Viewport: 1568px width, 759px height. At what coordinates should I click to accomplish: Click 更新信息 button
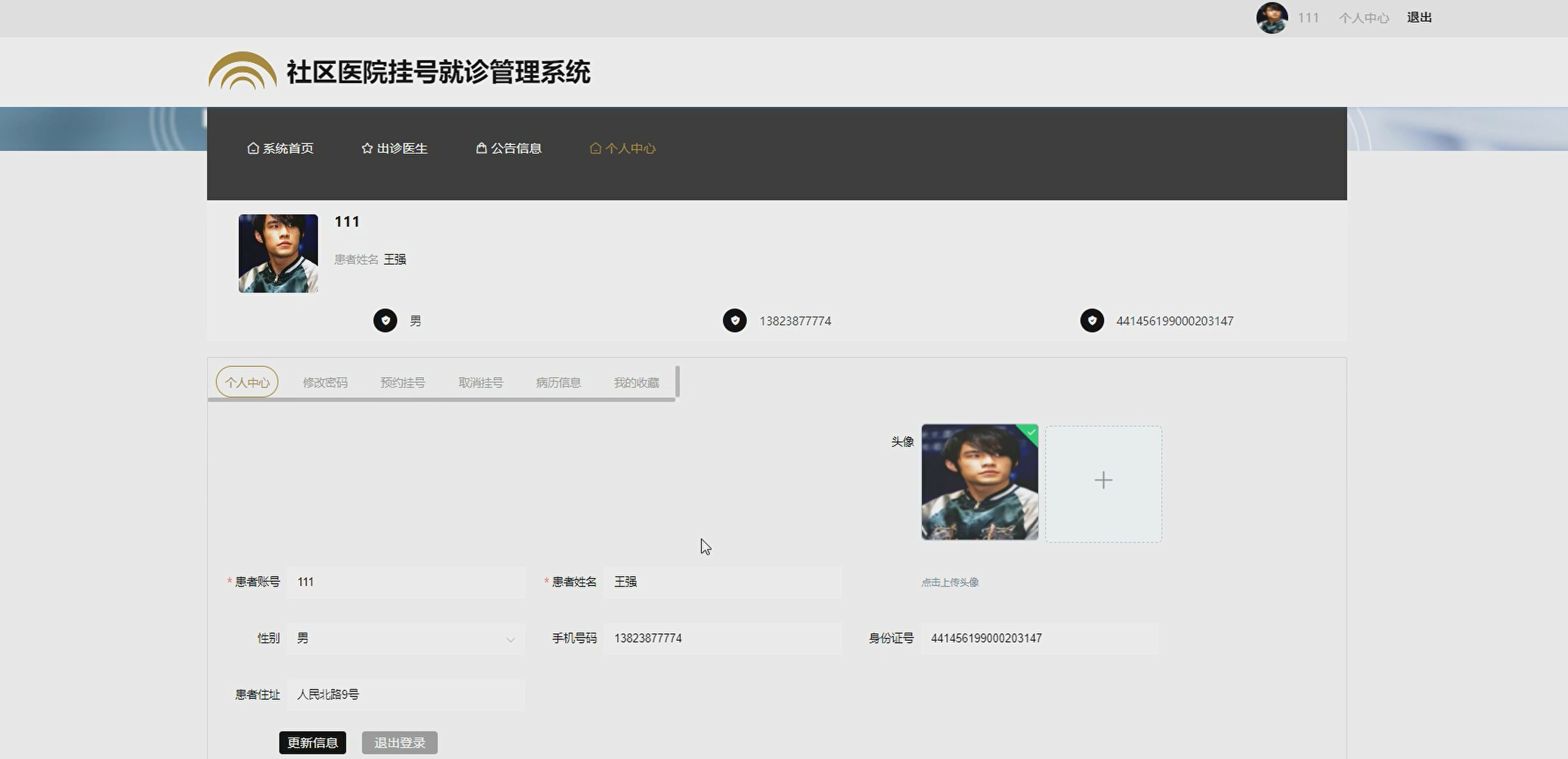pyautogui.click(x=313, y=743)
